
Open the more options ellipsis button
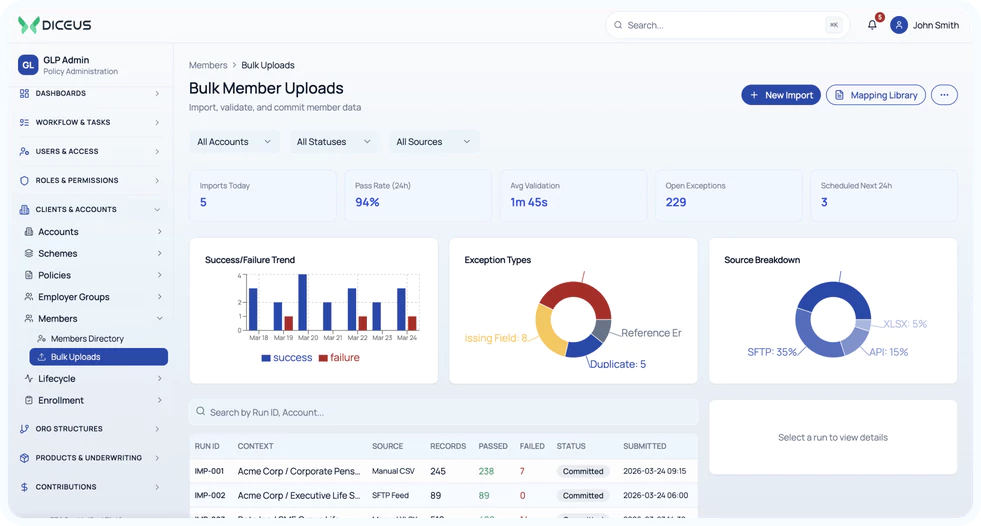pos(944,95)
